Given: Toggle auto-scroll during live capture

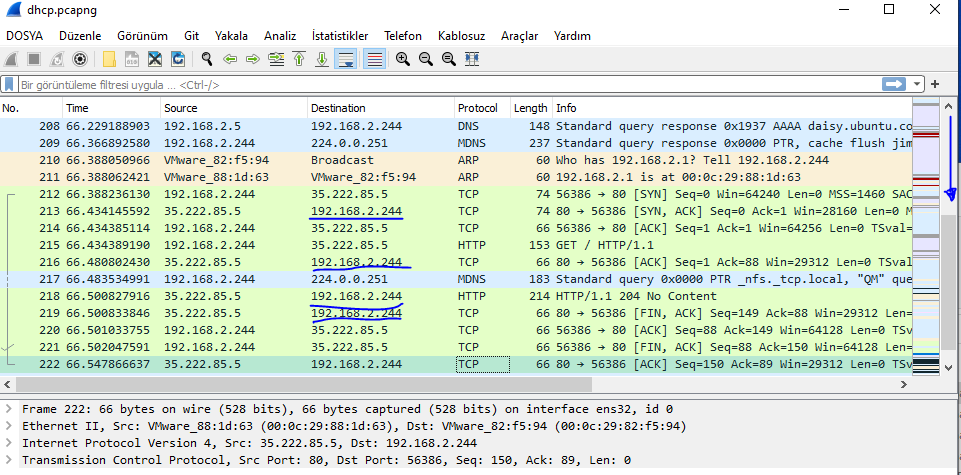Looking at the screenshot, I should coord(346,59).
